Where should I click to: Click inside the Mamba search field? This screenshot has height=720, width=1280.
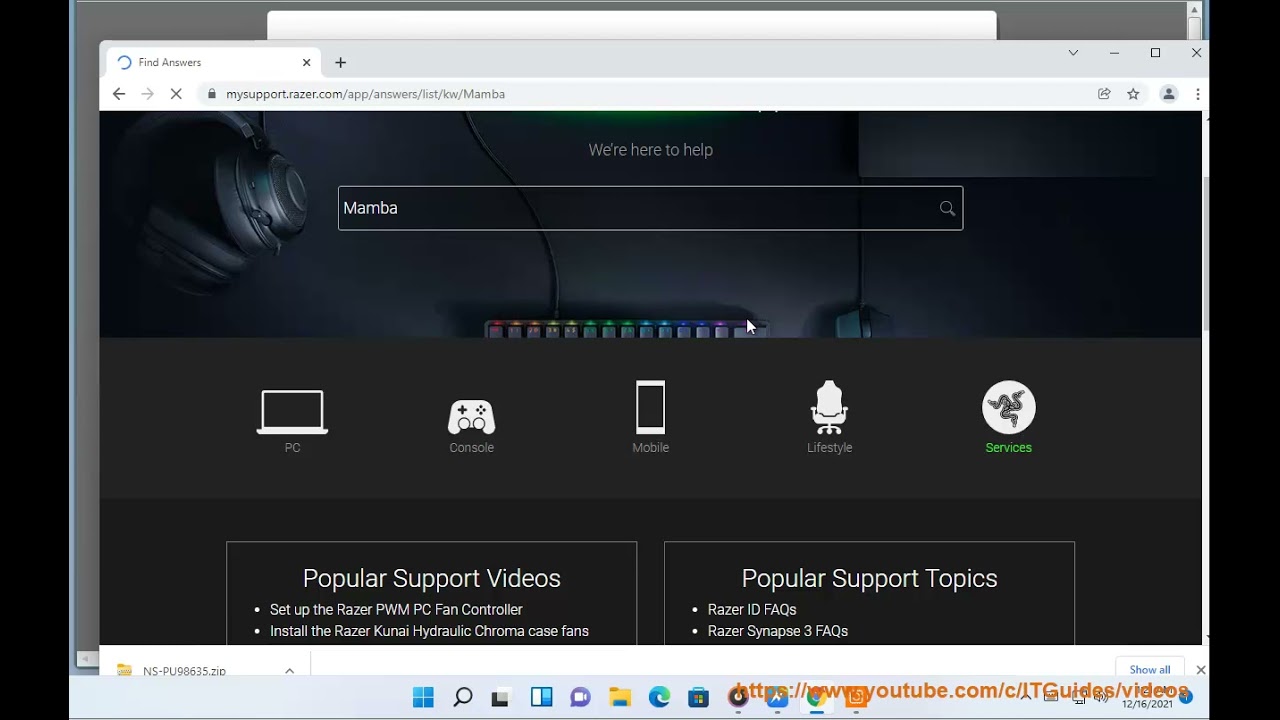pos(650,208)
